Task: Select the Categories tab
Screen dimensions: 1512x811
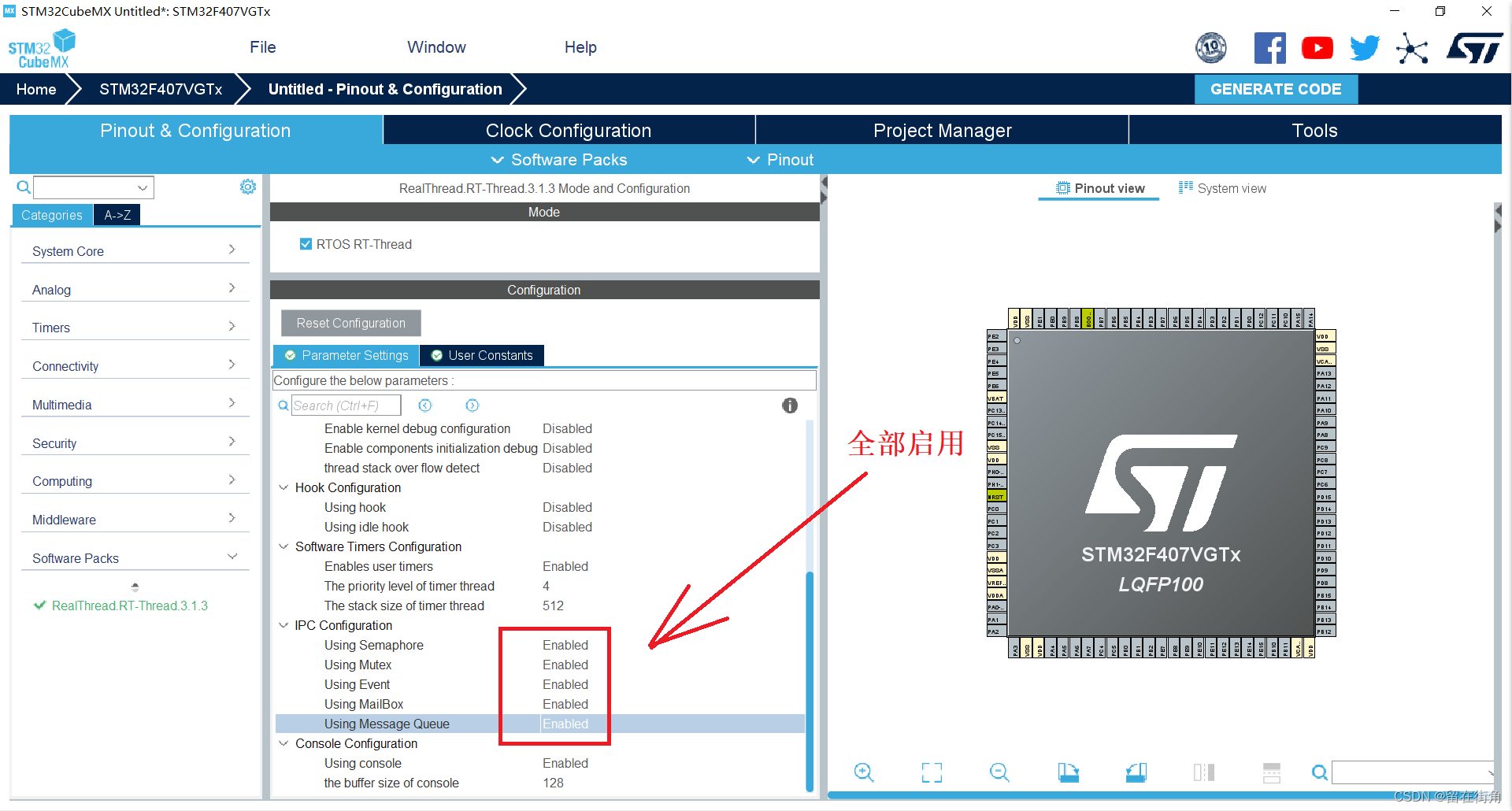Action: point(51,215)
